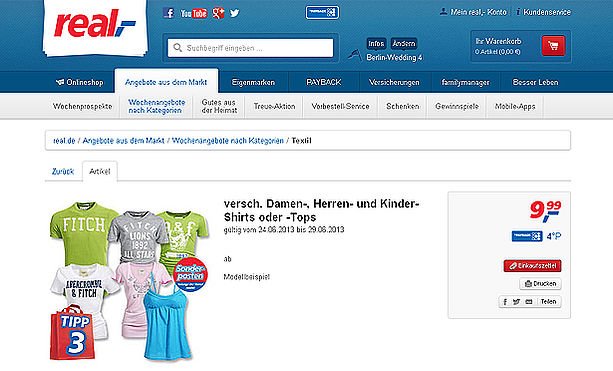The width and height of the screenshot is (613, 371).
Task: Go back via Zurück tab
Action: pyautogui.click(x=63, y=172)
